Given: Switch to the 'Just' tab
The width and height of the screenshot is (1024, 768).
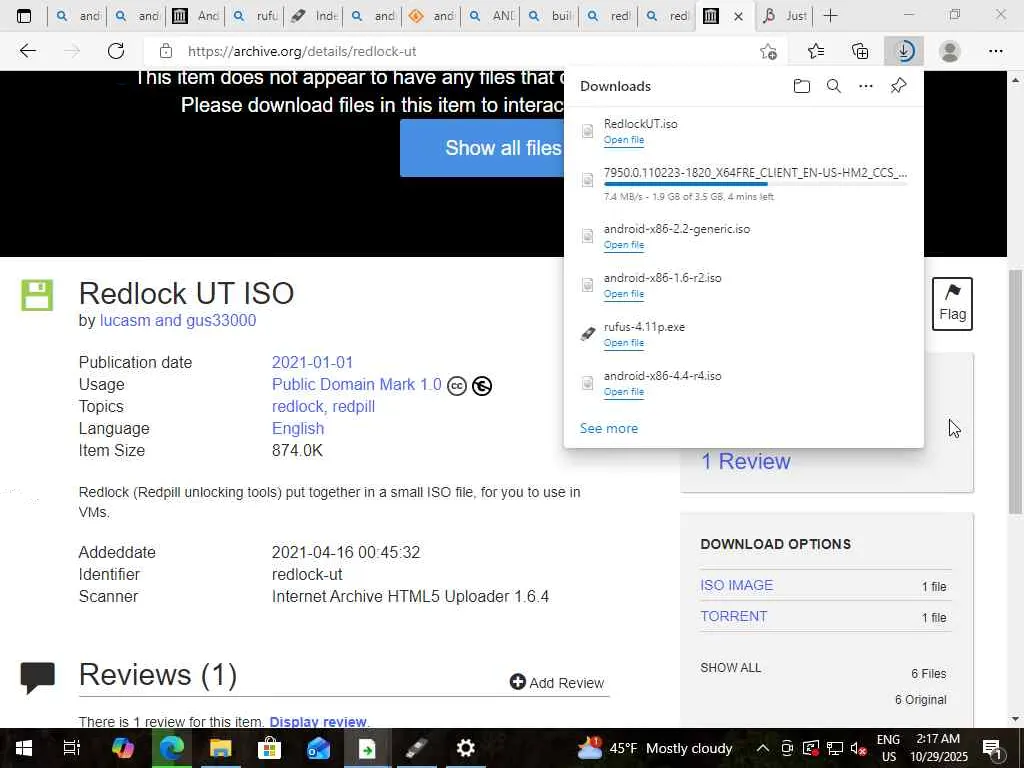Looking at the screenshot, I should pyautogui.click(x=784, y=16).
